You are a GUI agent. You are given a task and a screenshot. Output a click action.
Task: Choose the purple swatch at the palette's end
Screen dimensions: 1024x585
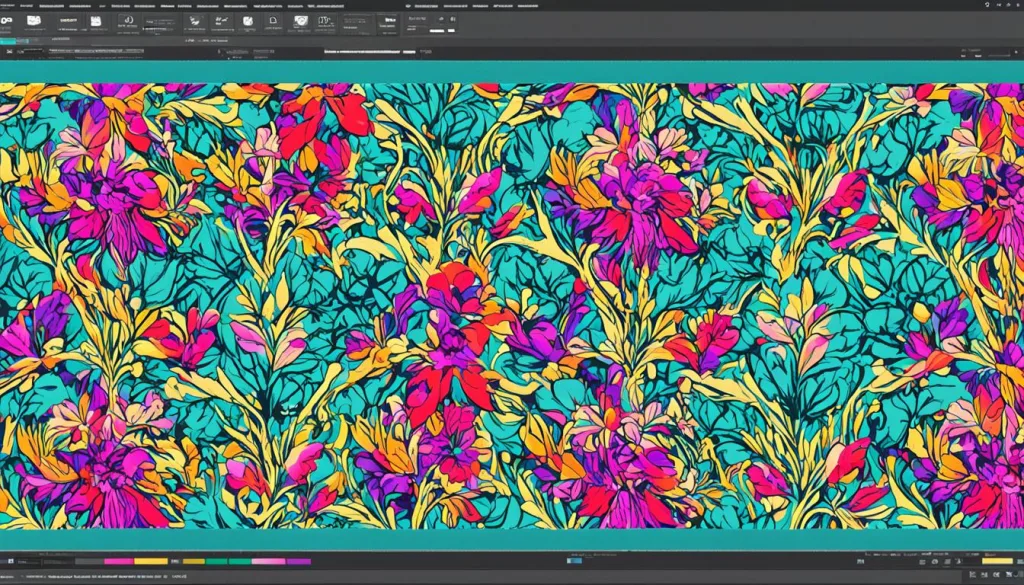(x=298, y=561)
